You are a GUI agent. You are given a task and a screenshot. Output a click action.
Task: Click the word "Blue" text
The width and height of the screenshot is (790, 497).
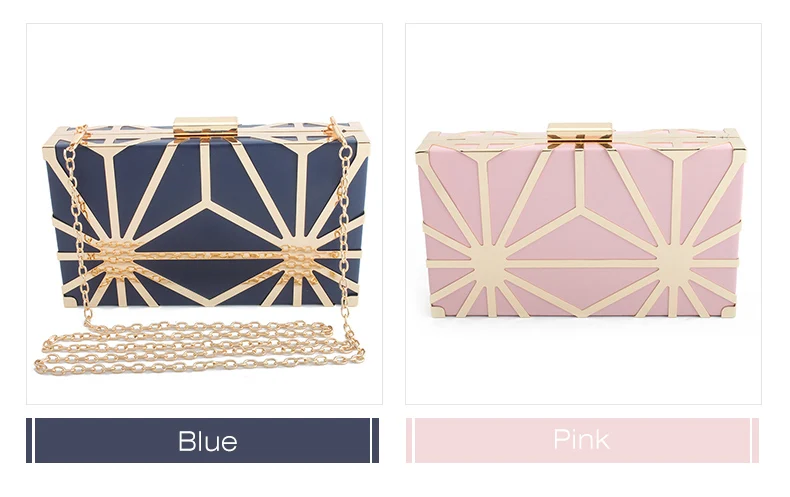coord(208,441)
